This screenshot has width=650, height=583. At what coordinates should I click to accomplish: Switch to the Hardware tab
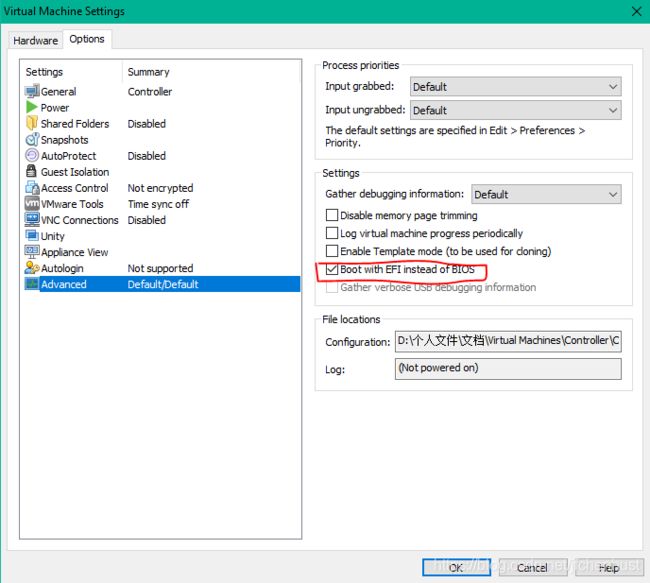point(36,41)
